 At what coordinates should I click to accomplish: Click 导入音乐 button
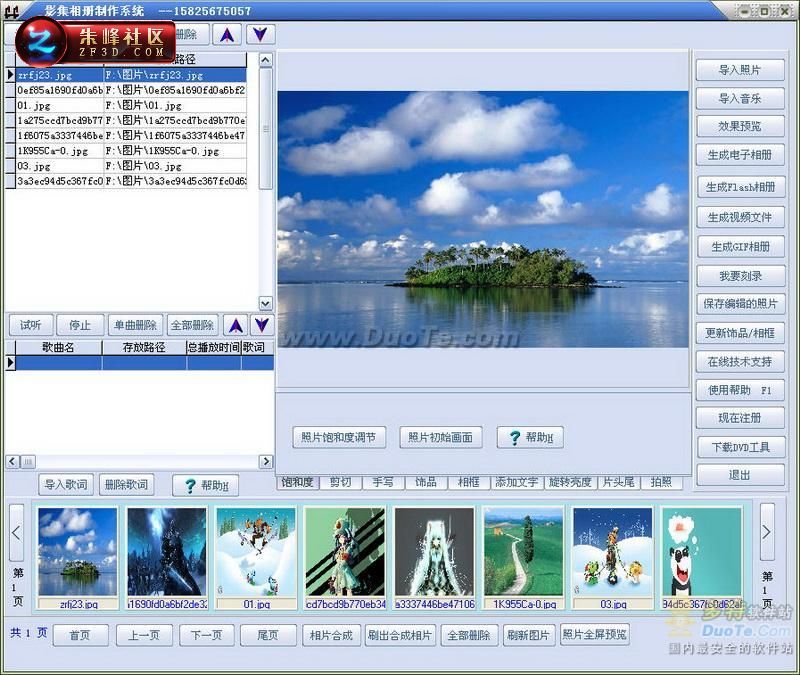[740, 98]
